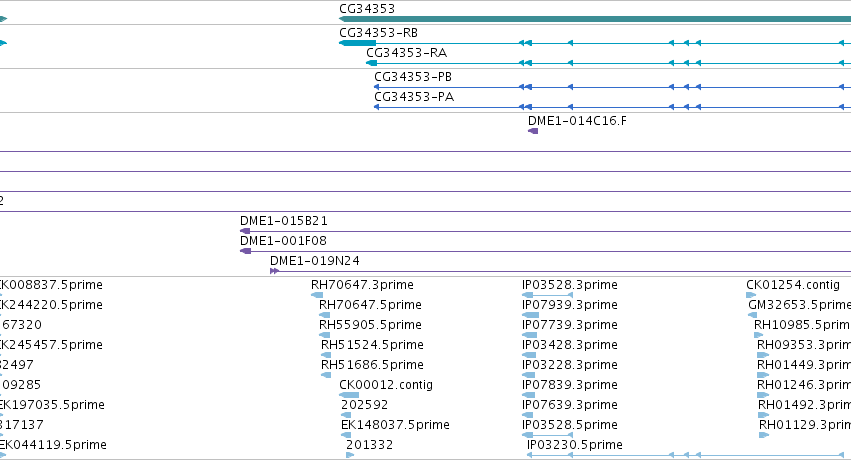Select the RH51686.5prime feature label
Viewport: 851px width, 460px height.
[x=372, y=365]
